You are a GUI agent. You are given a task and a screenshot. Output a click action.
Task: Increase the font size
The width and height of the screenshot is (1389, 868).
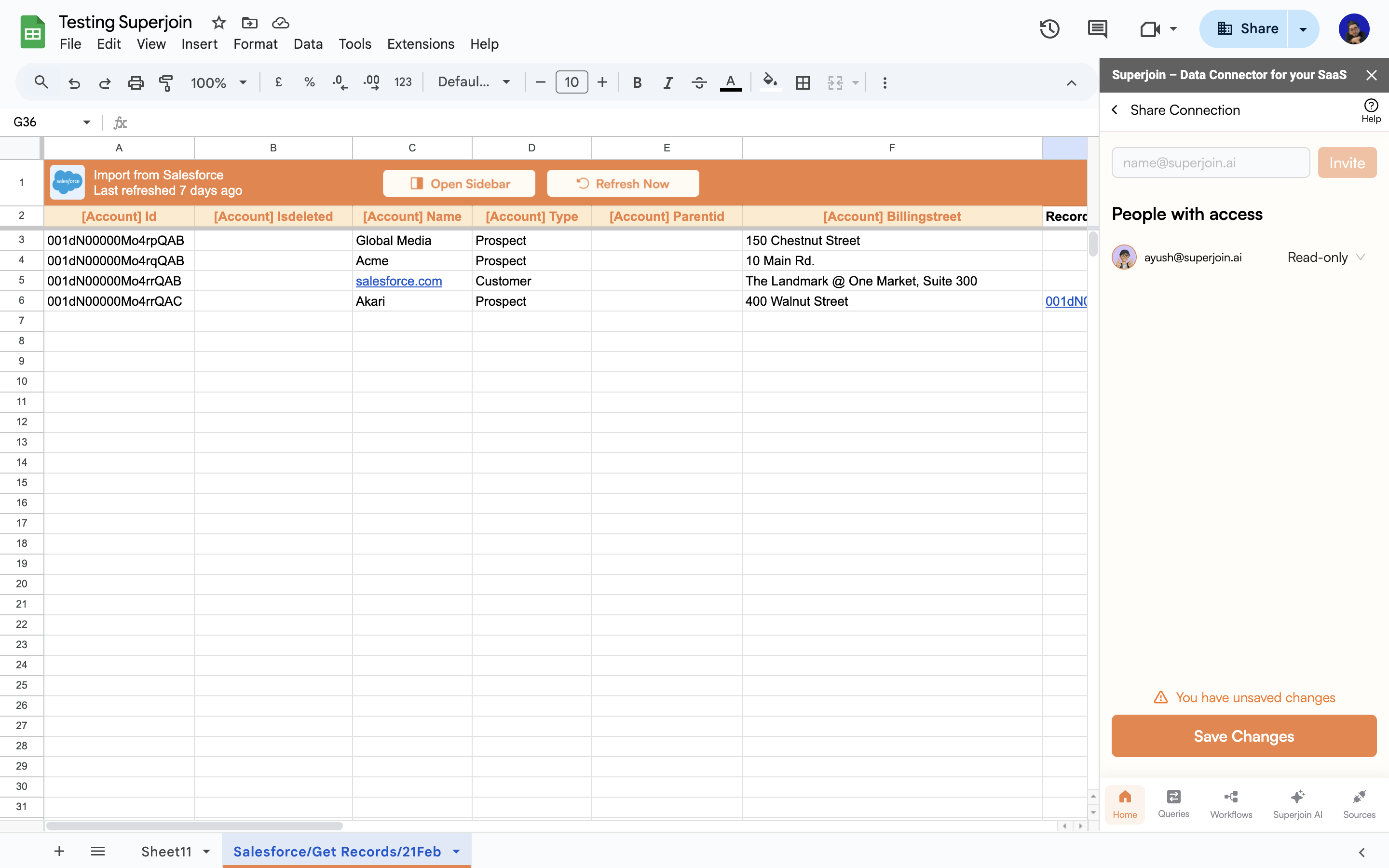point(602,82)
